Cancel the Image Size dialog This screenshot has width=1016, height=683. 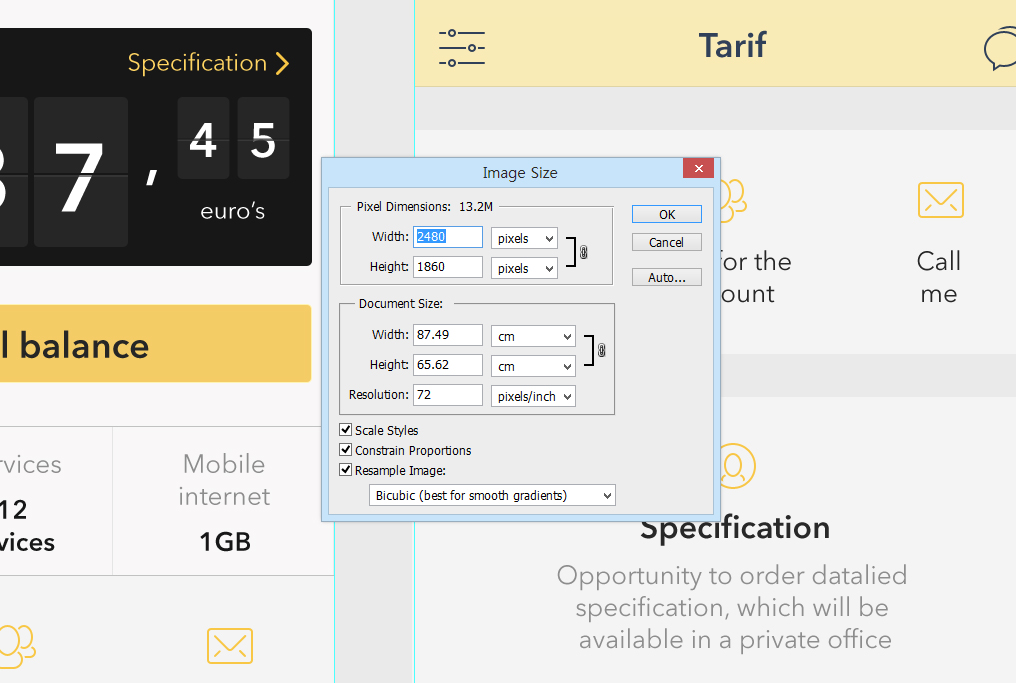point(666,242)
